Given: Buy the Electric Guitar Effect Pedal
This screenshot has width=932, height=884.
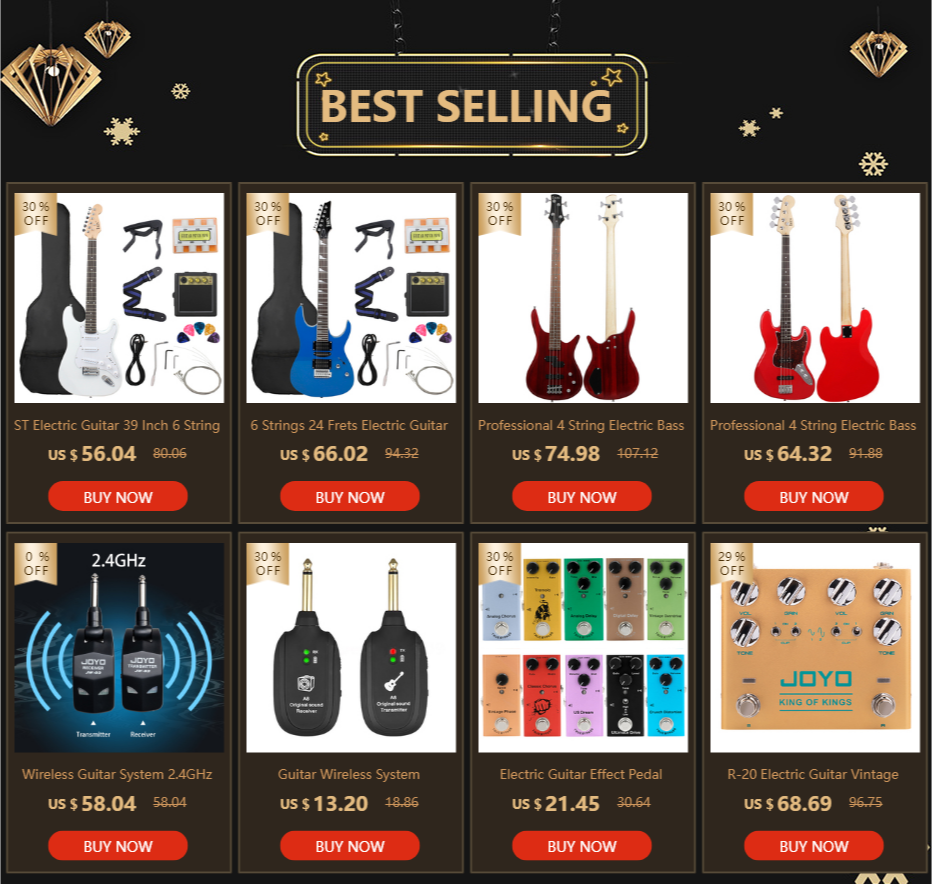Looking at the screenshot, I should (x=581, y=845).
